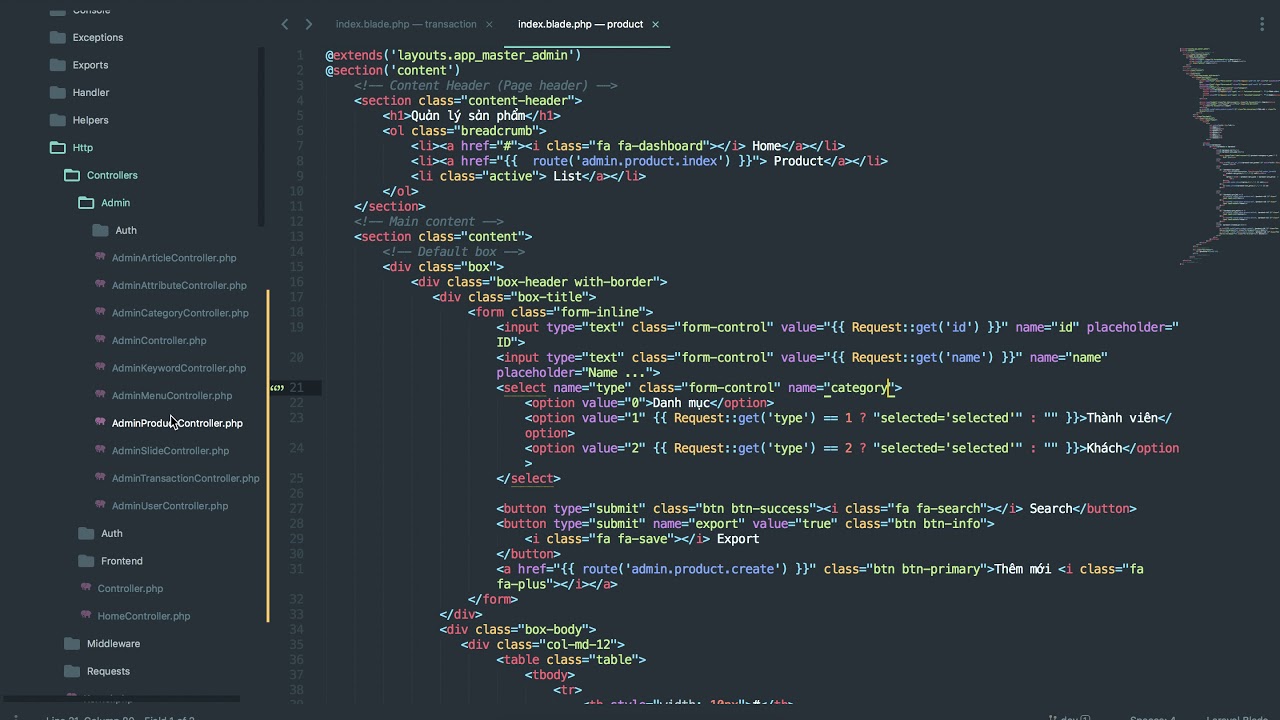Image resolution: width=1280 pixels, height=720 pixels.
Task: Expand the Frontend folder
Action: click(122, 560)
